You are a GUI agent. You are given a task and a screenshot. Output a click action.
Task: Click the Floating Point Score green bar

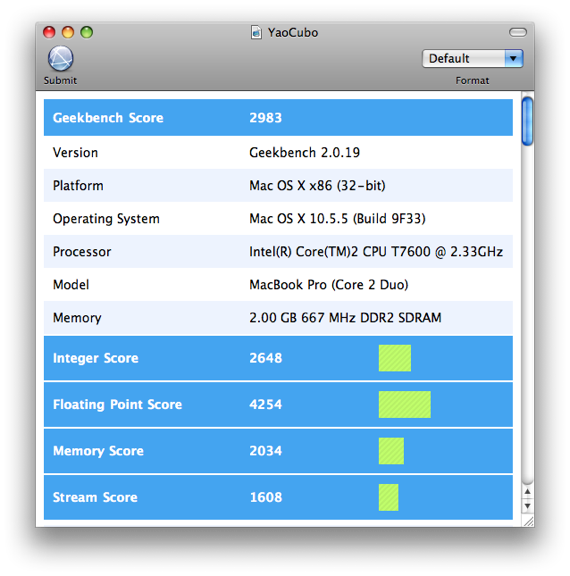(405, 404)
